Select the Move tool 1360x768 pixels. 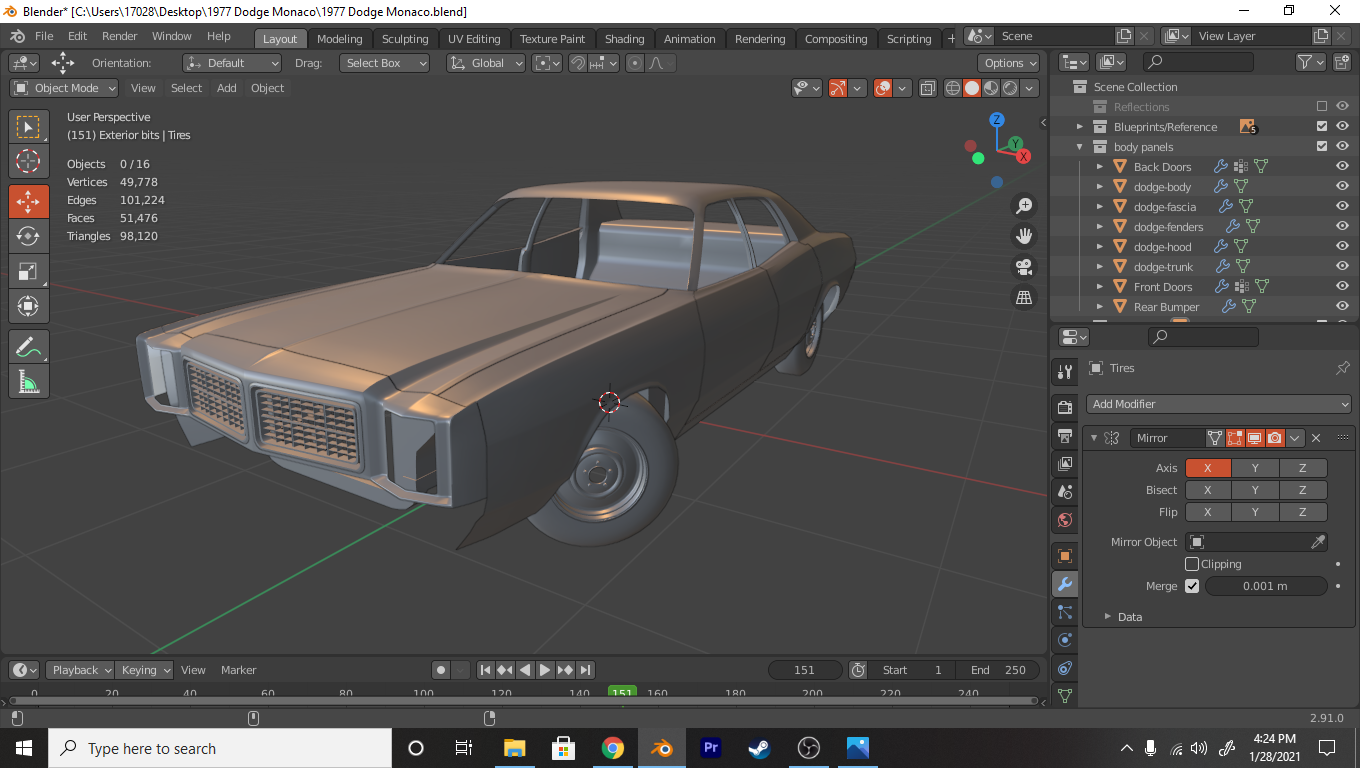tap(29, 201)
